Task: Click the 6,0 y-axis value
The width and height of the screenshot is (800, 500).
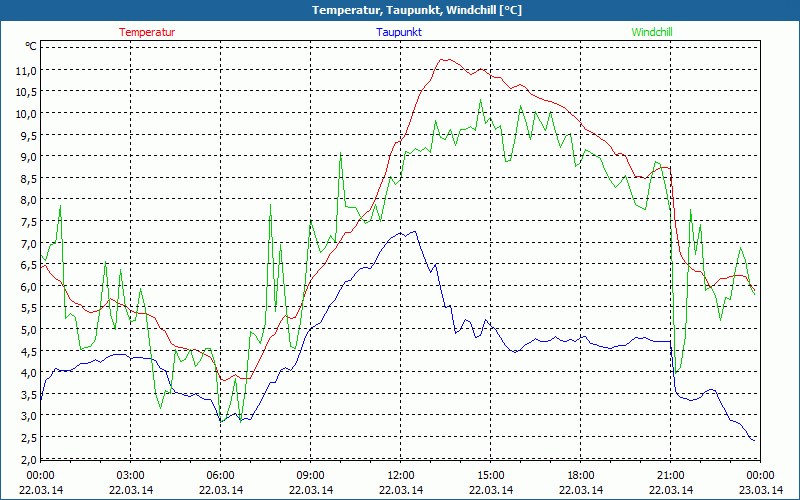Action: pyautogui.click(x=28, y=286)
